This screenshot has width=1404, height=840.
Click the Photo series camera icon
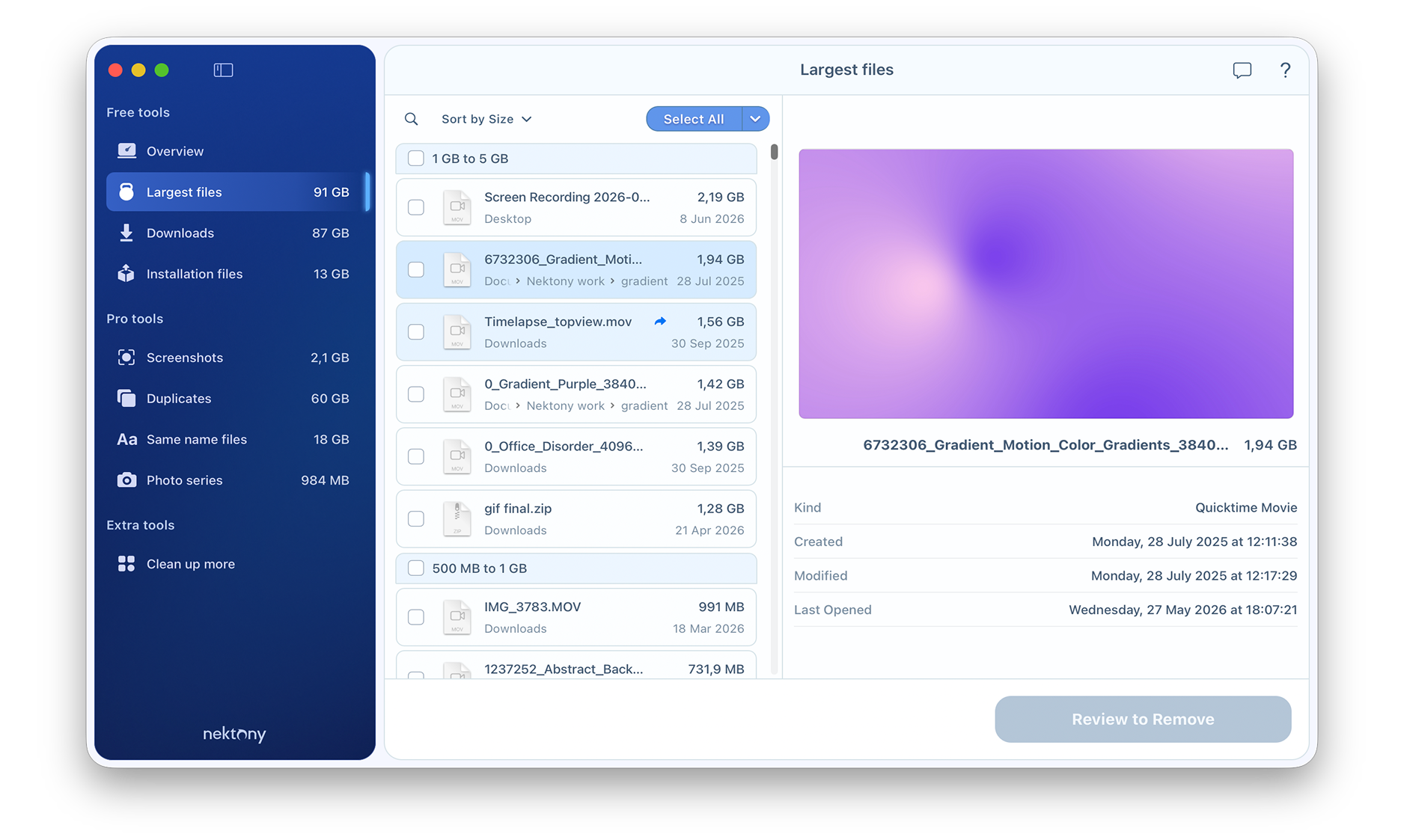point(126,479)
